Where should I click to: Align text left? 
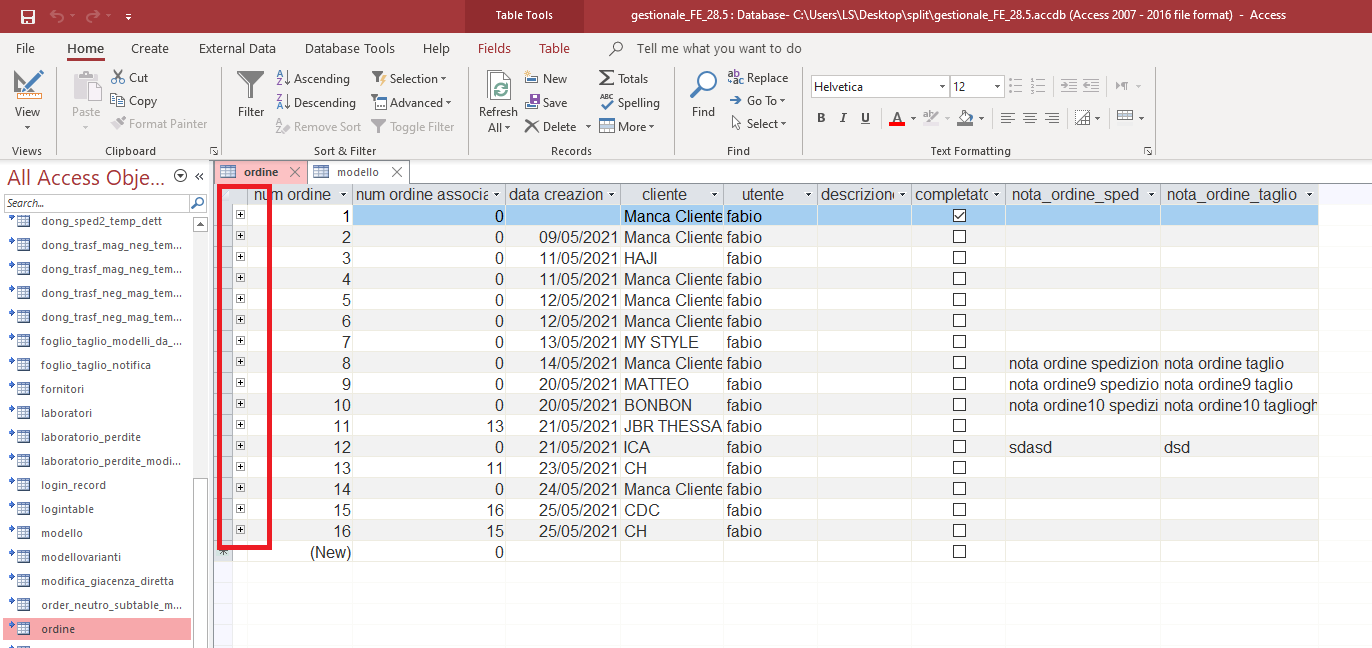pos(1007,118)
